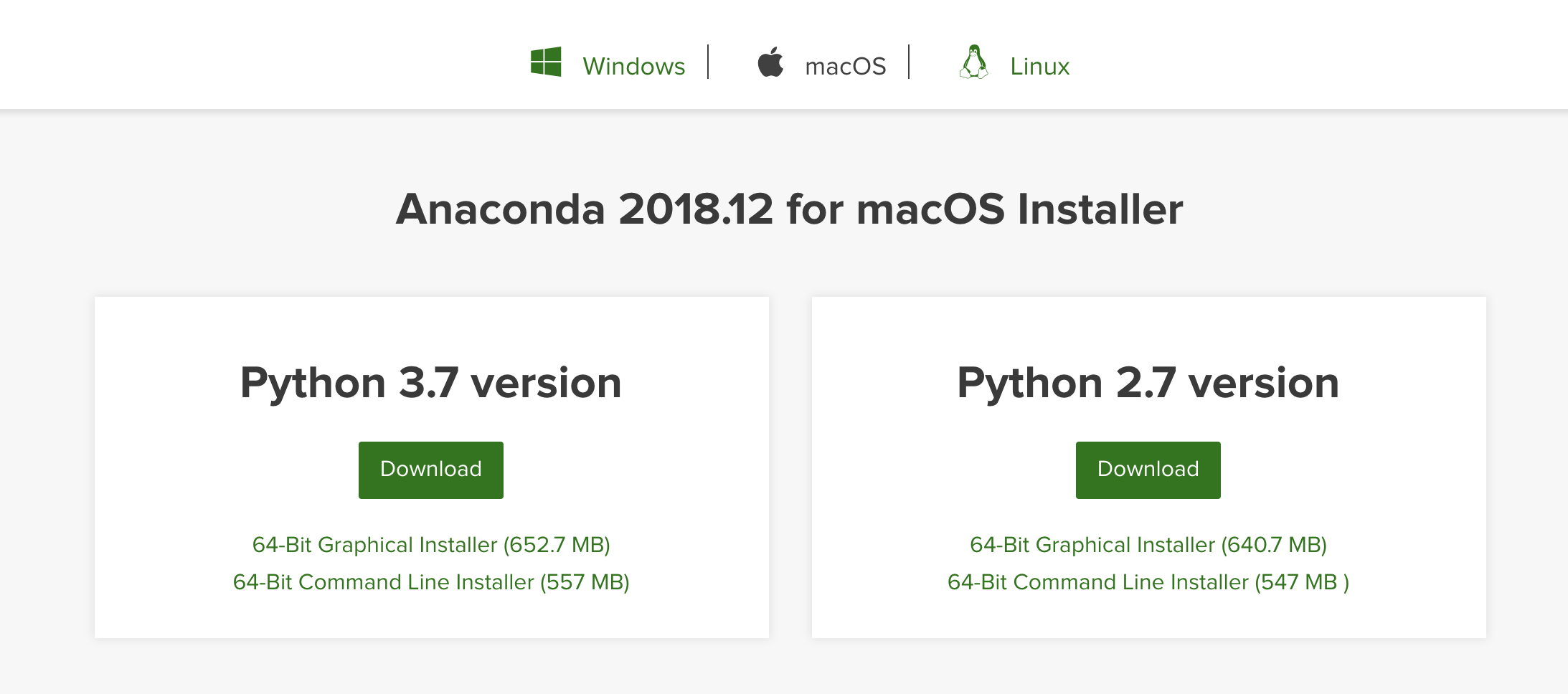The width and height of the screenshot is (1568, 694).
Task: Click the Windows logo icon
Action: point(546,62)
